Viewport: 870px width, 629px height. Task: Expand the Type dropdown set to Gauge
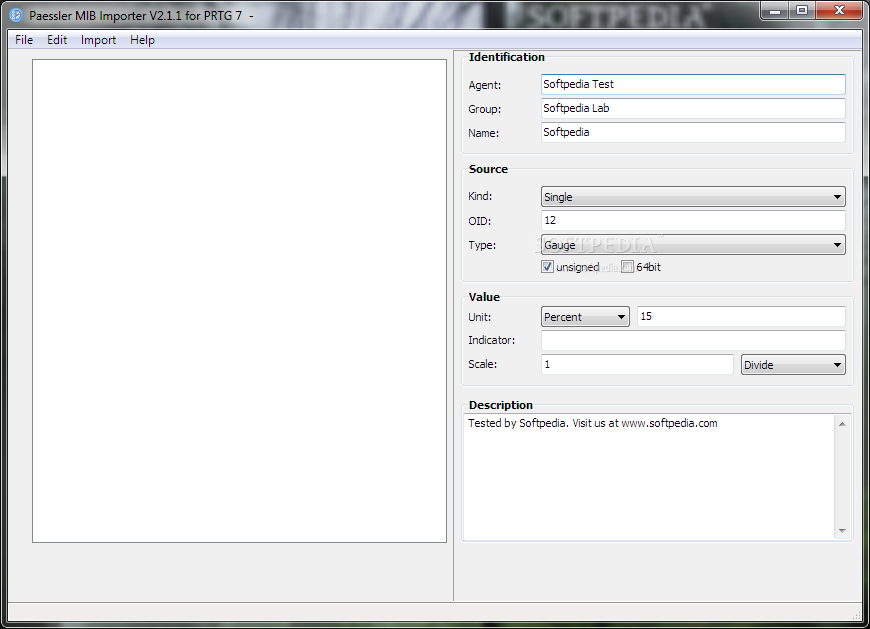pyautogui.click(x=693, y=245)
